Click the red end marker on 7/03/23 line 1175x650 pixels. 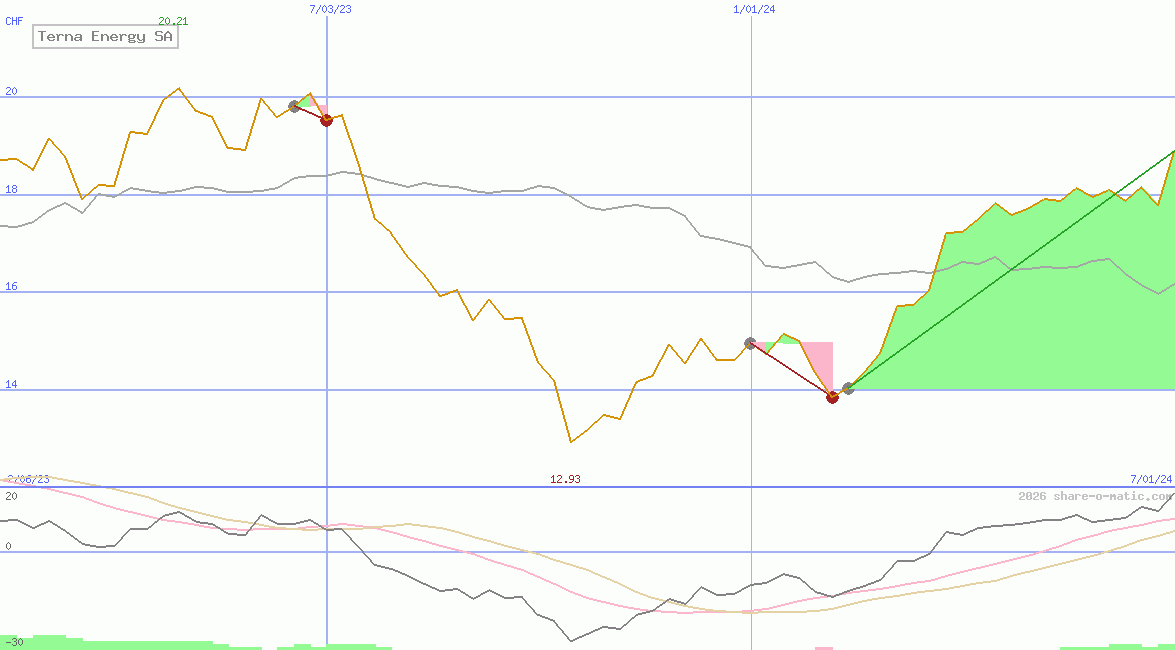326,120
